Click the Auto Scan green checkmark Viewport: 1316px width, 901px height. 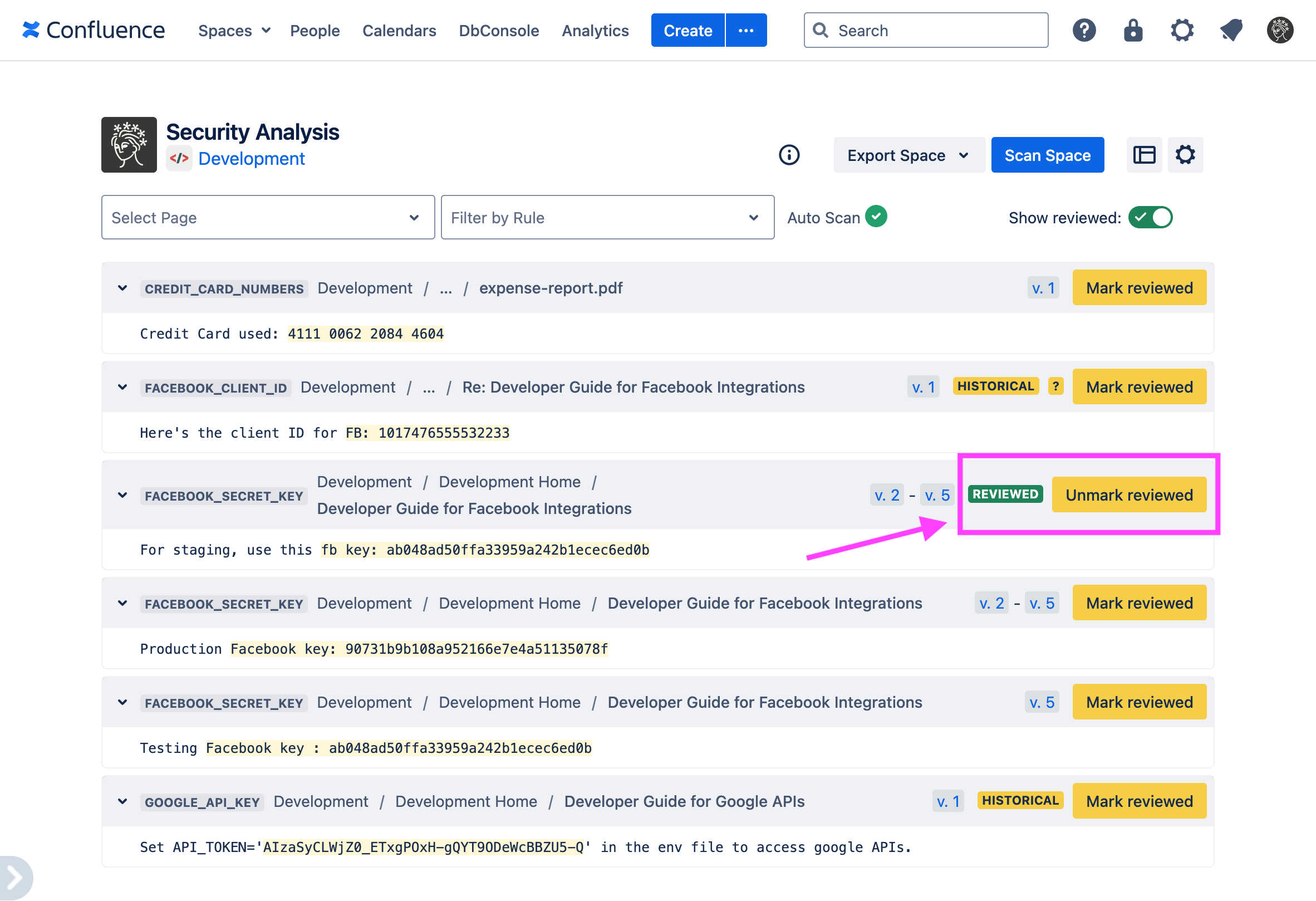pyautogui.click(x=876, y=216)
